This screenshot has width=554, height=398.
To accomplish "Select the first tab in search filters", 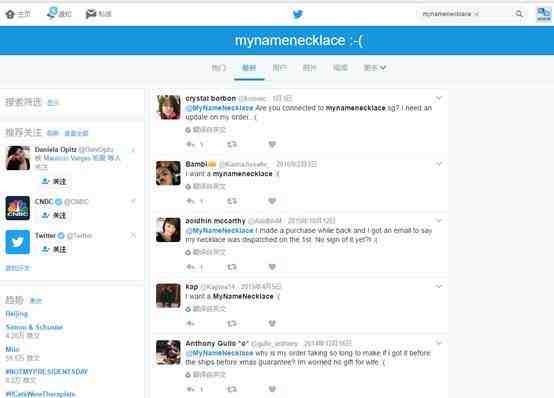I will tap(218, 68).
